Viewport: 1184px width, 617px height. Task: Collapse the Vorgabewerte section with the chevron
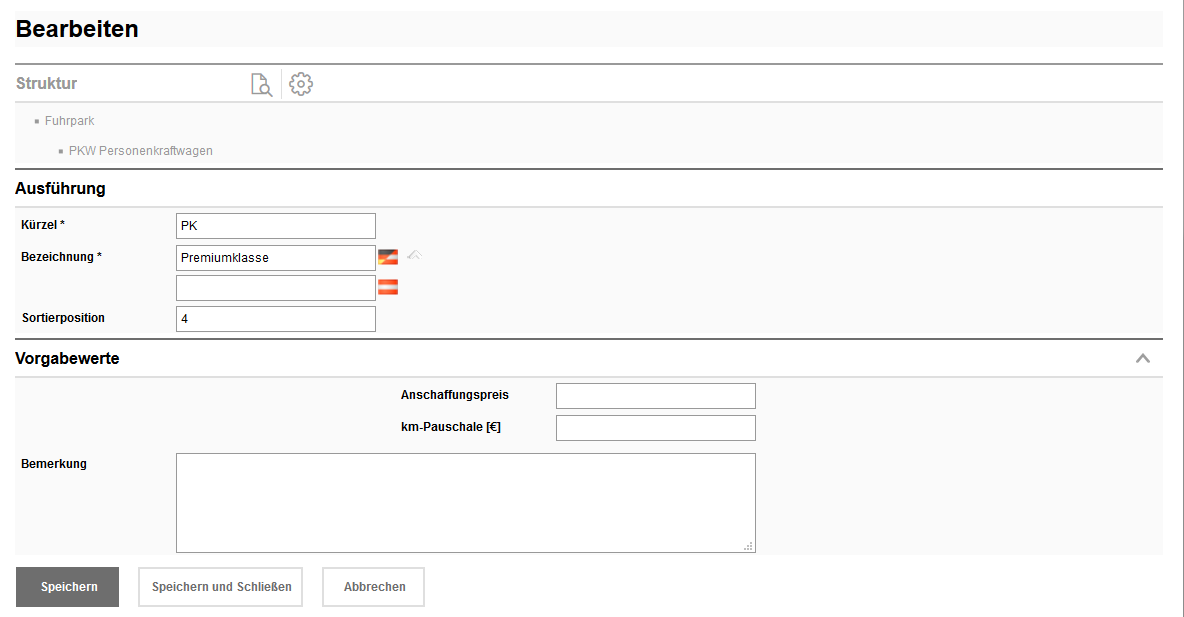[1143, 358]
